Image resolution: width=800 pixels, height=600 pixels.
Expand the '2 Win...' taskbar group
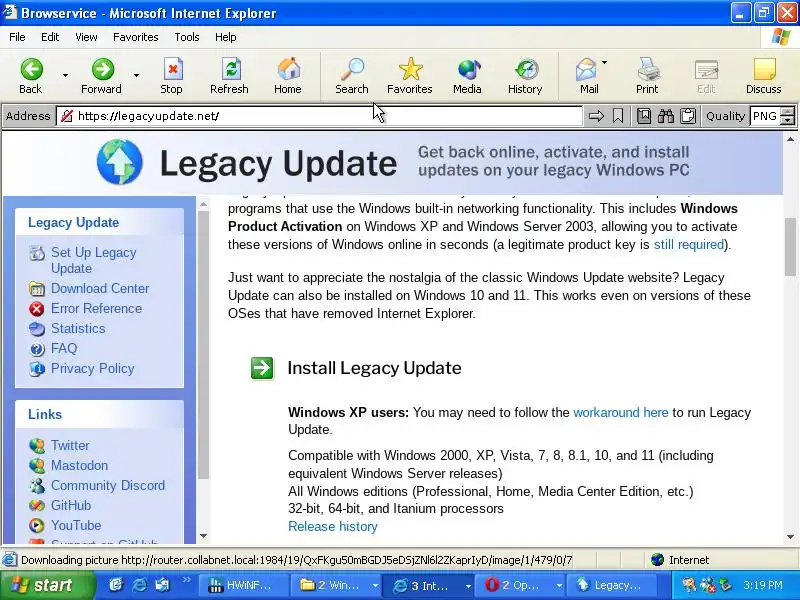click(375, 585)
